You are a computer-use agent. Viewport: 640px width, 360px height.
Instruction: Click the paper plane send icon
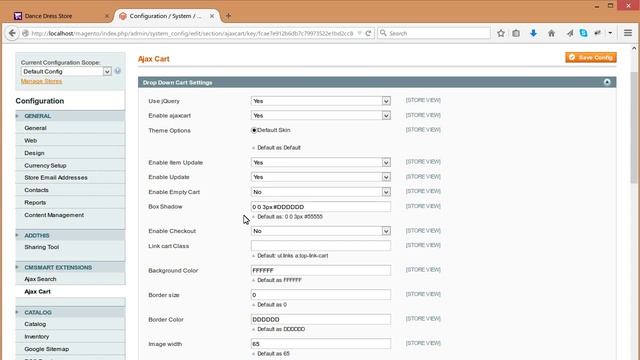(570, 33)
